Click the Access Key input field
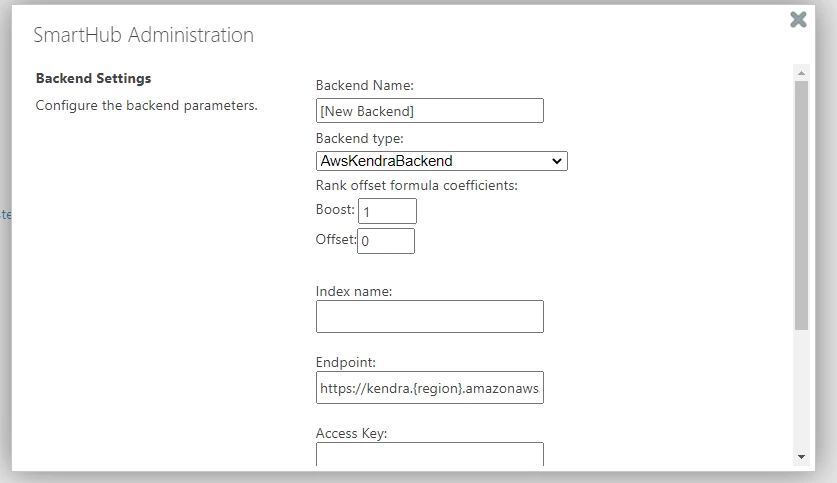This screenshot has height=483, width=837. tap(429, 455)
